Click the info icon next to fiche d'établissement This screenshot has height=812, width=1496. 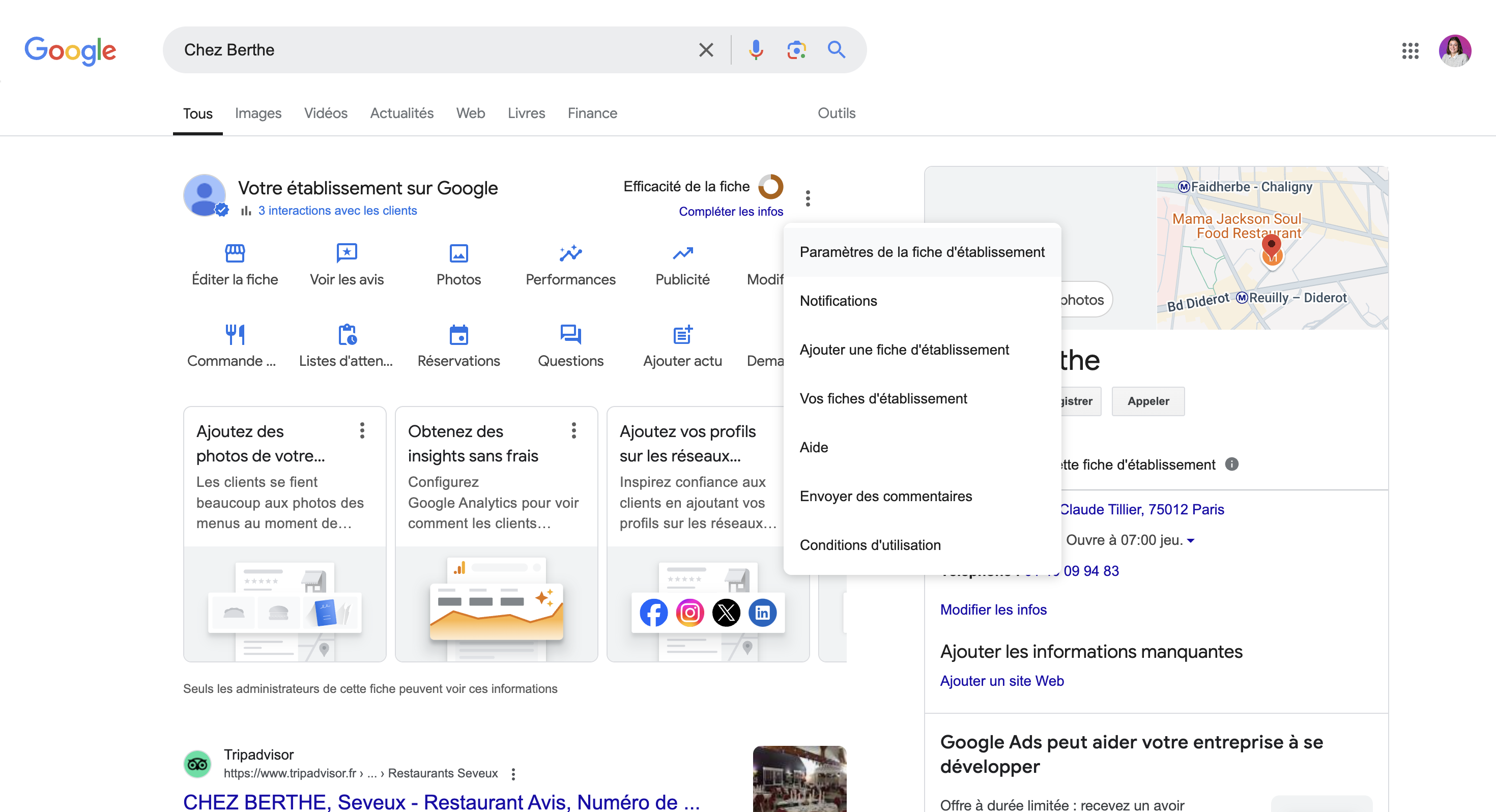1232,464
